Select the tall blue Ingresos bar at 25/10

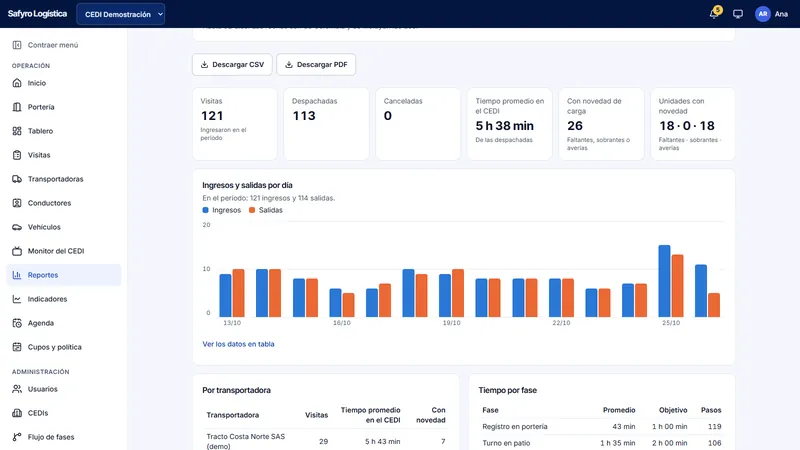(x=664, y=281)
